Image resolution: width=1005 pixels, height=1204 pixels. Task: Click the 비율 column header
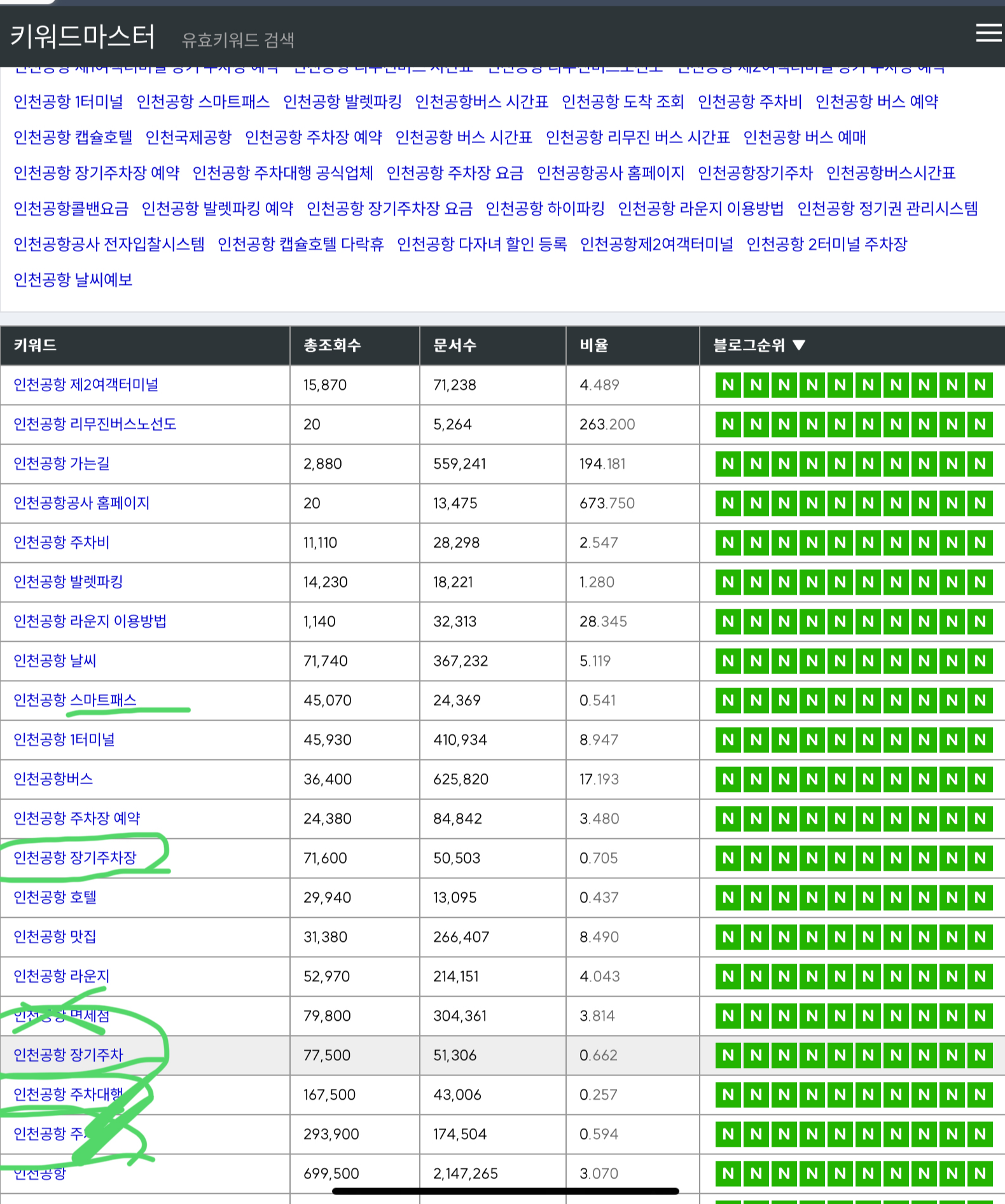(594, 345)
